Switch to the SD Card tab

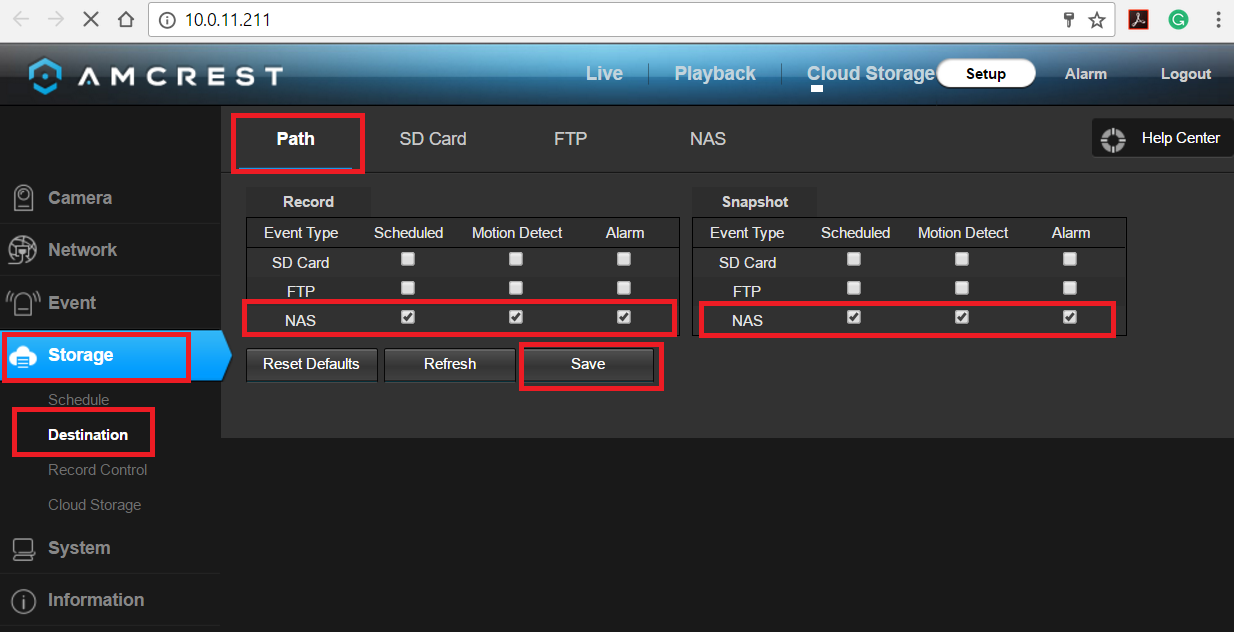pyautogui.click(x=433, y=139)
